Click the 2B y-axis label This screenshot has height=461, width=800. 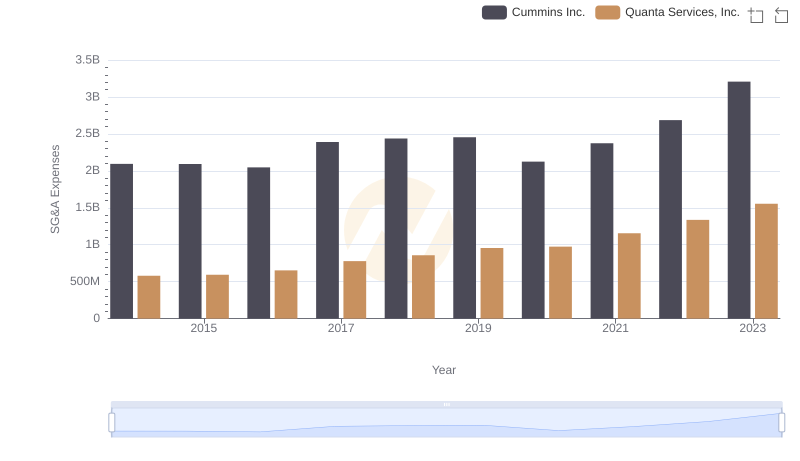pyautogui.click(x=92, y=170)
